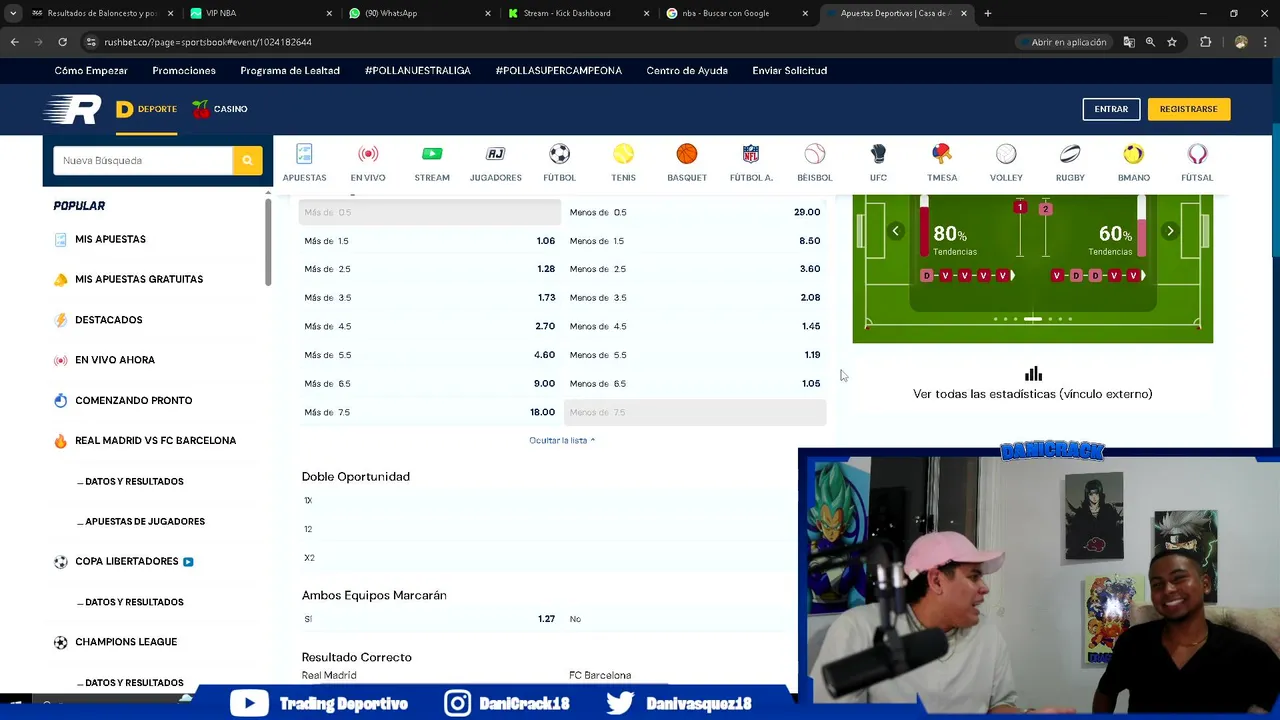Open the En Vivo live icon

coord(368,154)
